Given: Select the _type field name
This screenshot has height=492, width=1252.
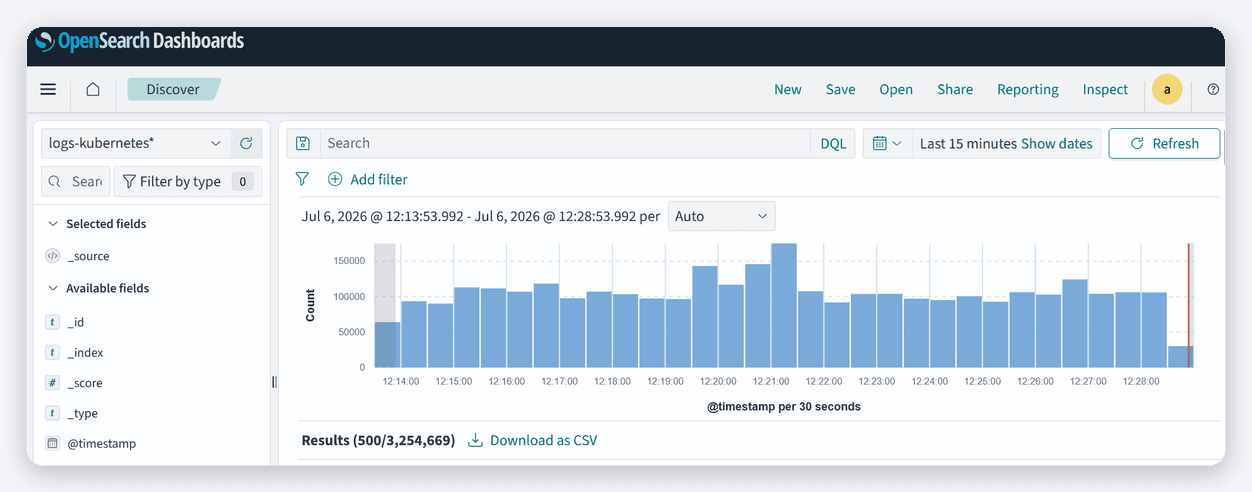Looking at the screenshot, I should [x=83, y=413].
